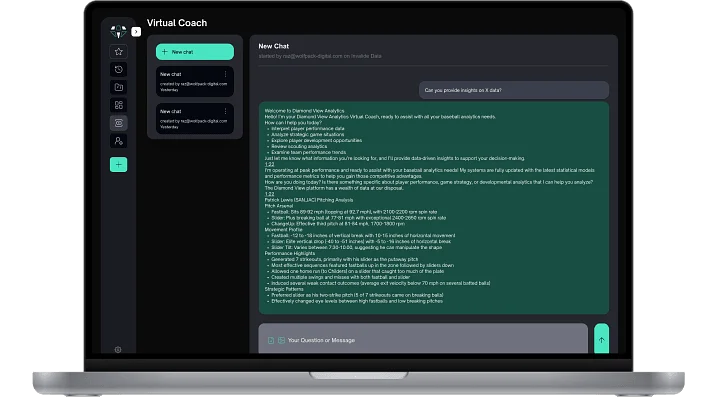Viewport: 719px width, 397px height.
Task: Expand the sidebar with the chevron arrow
Action: tap(136, 32)
